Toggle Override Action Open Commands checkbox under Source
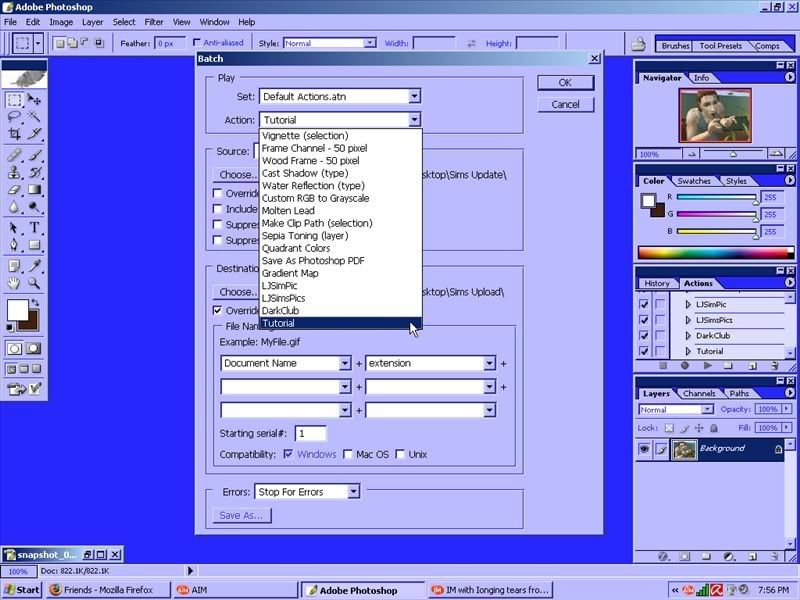800x600 pixels. click(218, 193)
